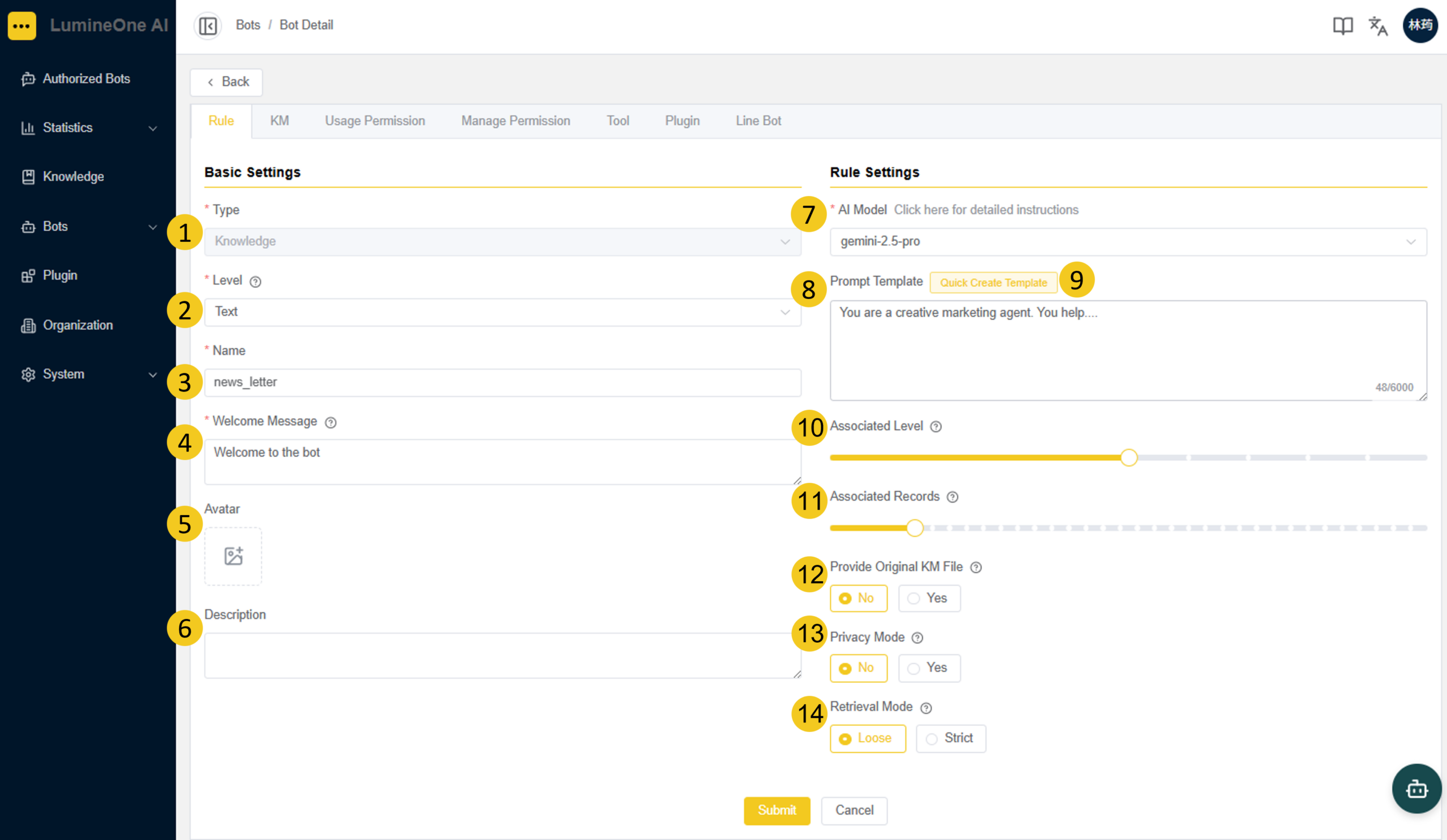Image resolution: width=1447 pixels, height=840 pixels.
Task: Select Yes for Provide Original KM File
Action: 929,598
